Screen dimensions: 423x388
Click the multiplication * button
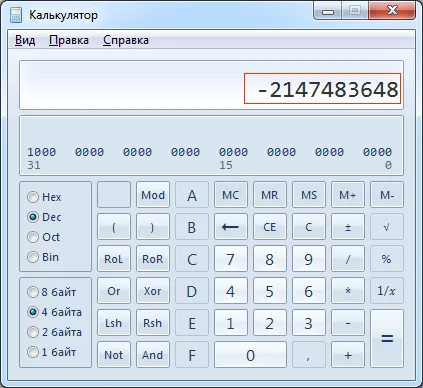(x=348, y=291)
